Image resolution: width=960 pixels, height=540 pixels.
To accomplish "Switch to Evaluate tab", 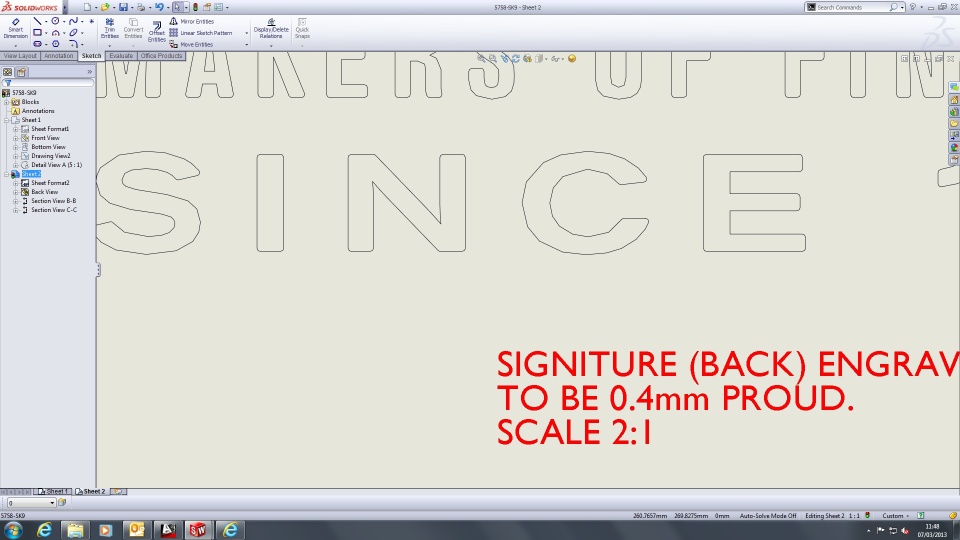I will click(x=121, y=56).
